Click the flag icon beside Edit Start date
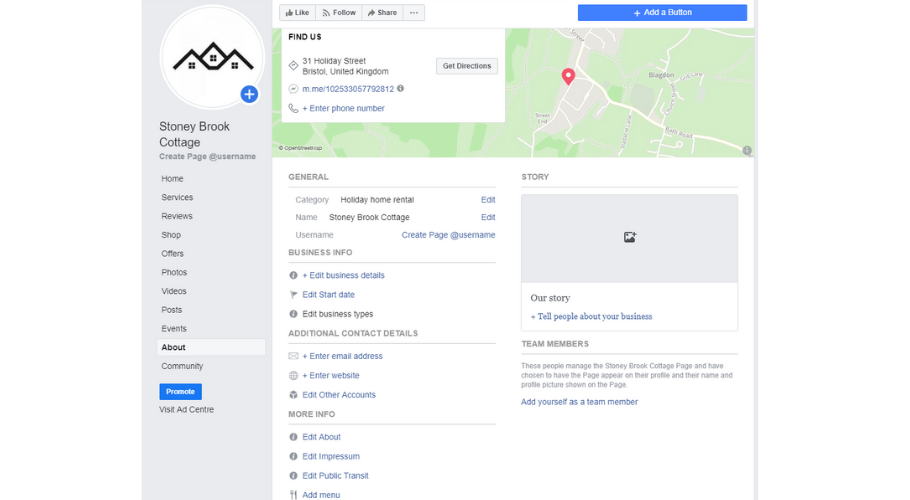The image size is (910, 500). point(293,295)
